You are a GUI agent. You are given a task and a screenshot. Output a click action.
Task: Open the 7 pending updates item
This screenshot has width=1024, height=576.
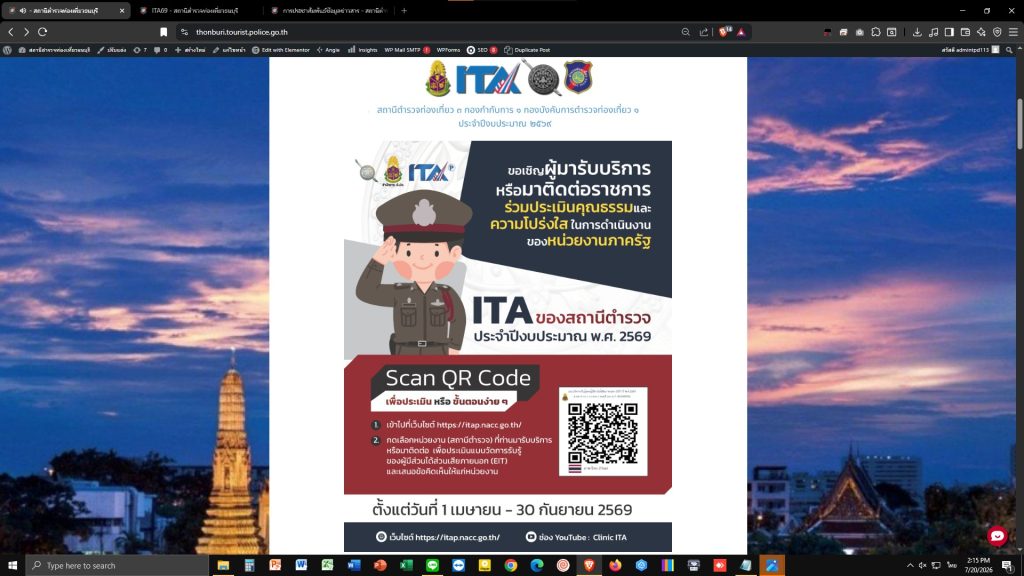tap(140, 50)
